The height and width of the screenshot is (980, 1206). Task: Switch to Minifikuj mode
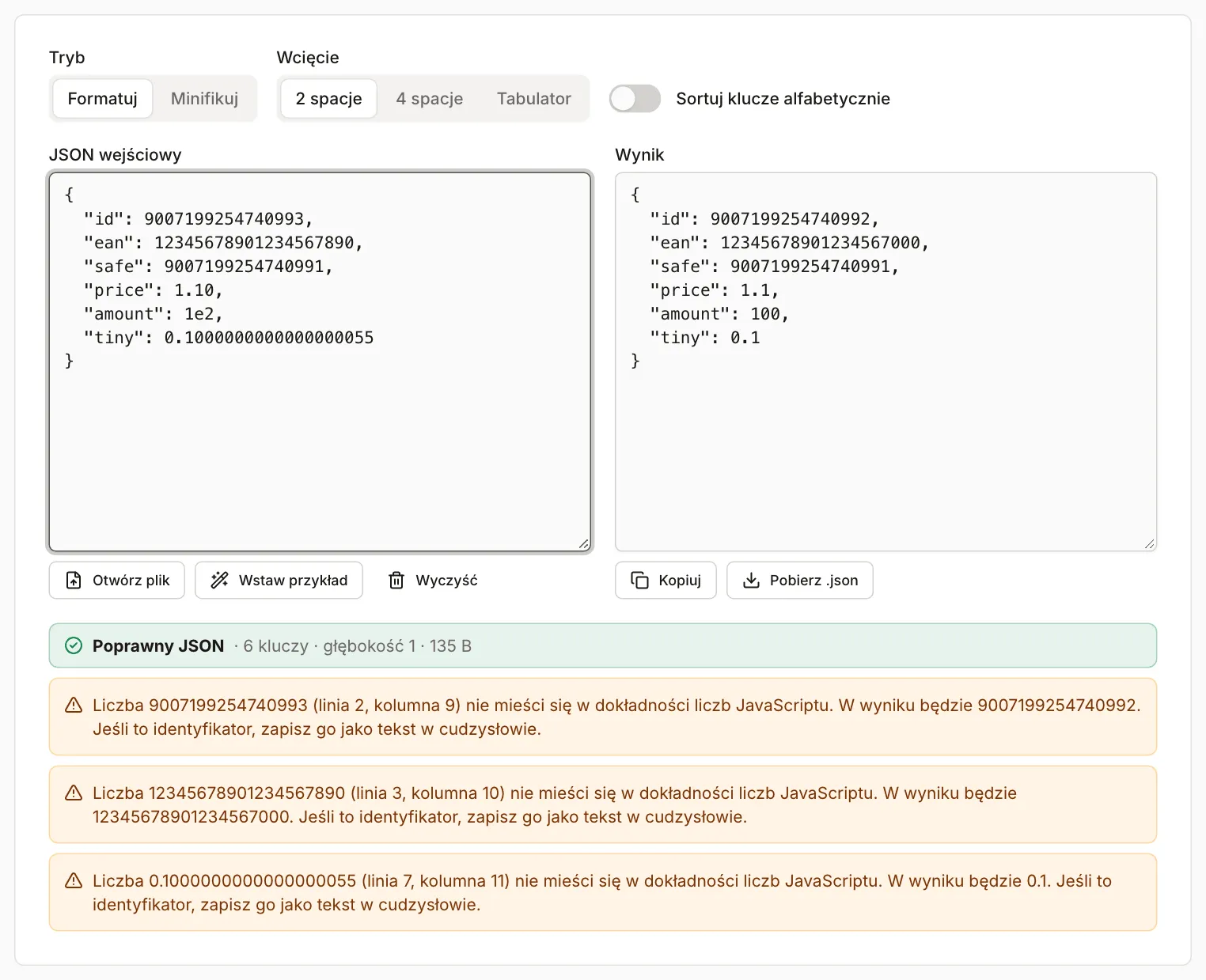tap(204, 99)
